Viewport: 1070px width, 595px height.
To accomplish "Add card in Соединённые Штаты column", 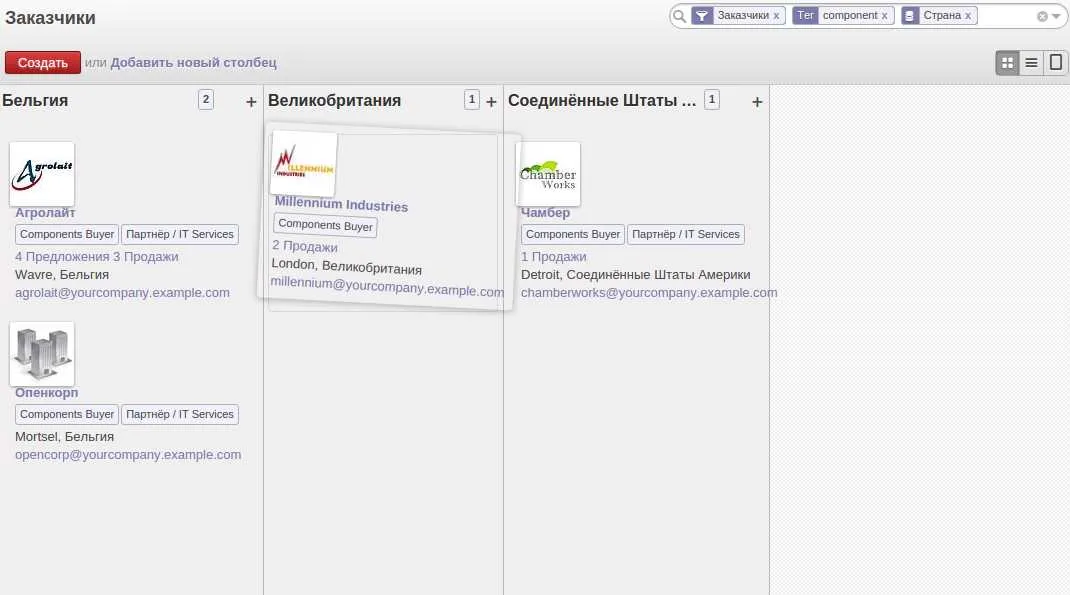I will (x=757, y=102).
